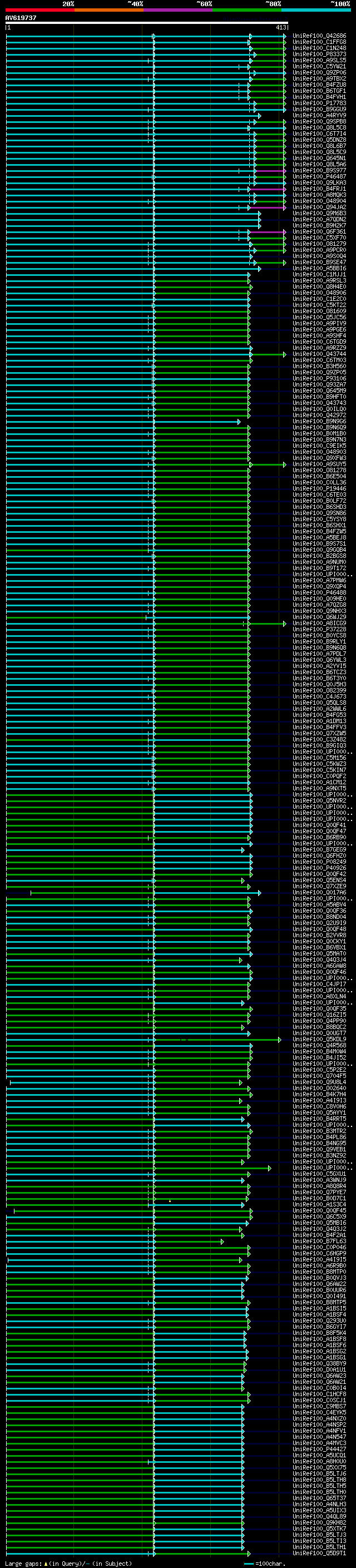This screenshot has width=356, height=1568.
Task: Open hit UniRef100_Q9ZP06
Action: click(x=319, y=72)
